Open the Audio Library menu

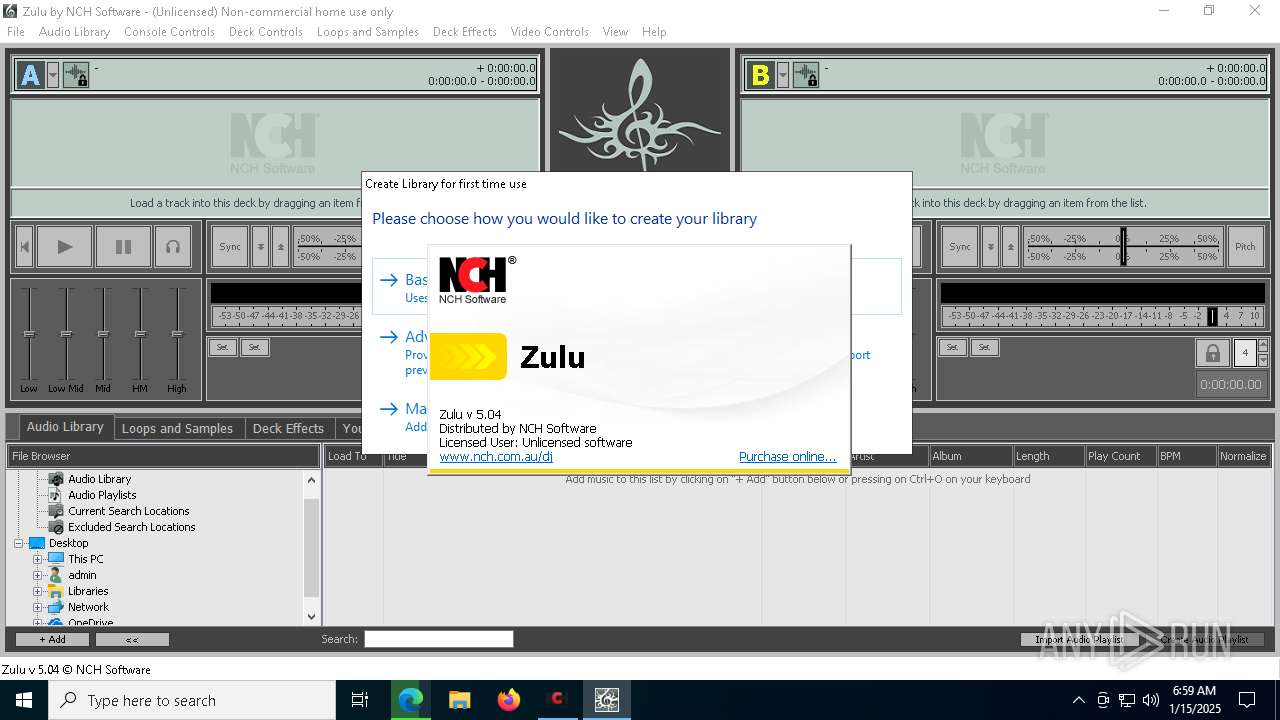(x=74, y=32)
